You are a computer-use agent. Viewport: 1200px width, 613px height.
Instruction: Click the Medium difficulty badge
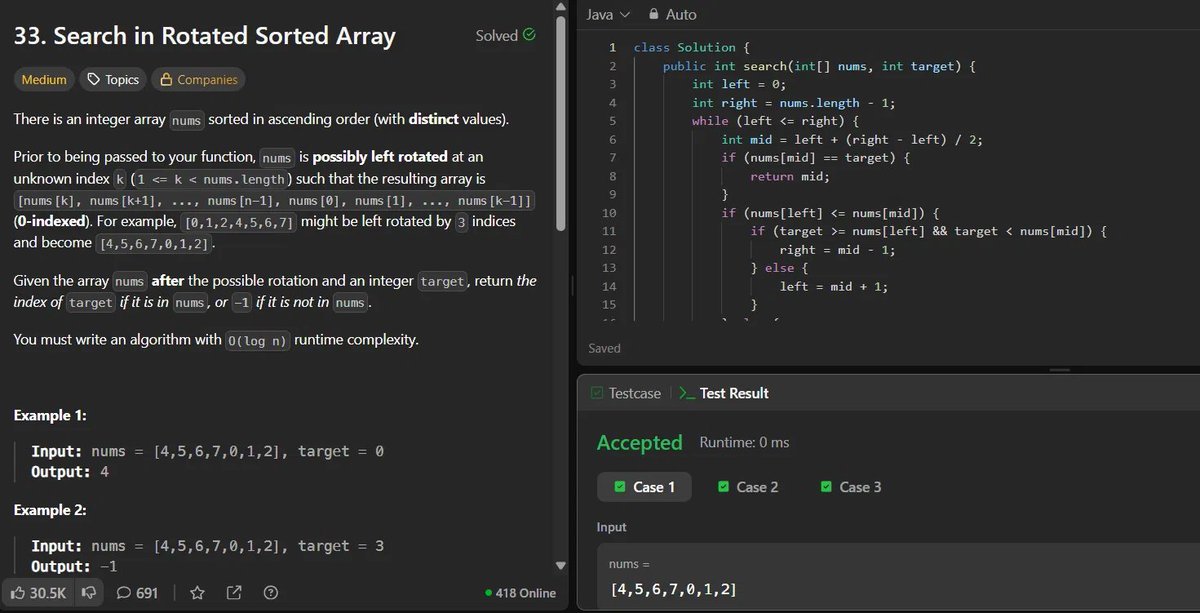(44, 80)
